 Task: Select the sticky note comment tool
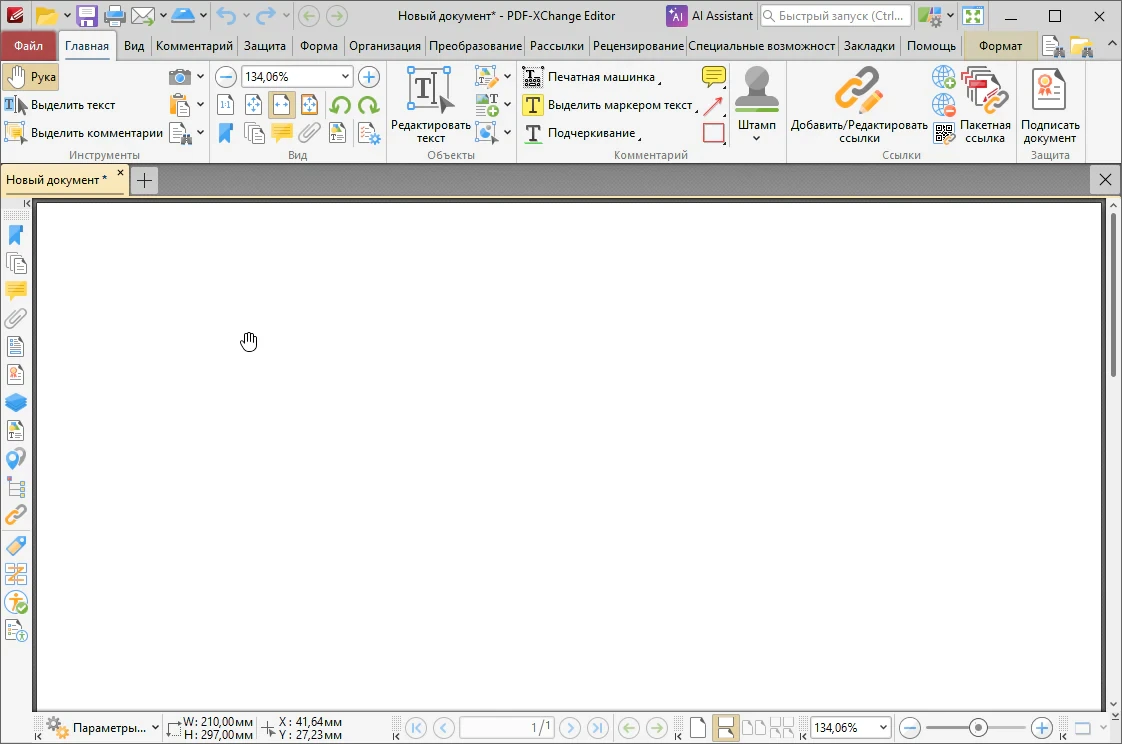coord(713,77)
